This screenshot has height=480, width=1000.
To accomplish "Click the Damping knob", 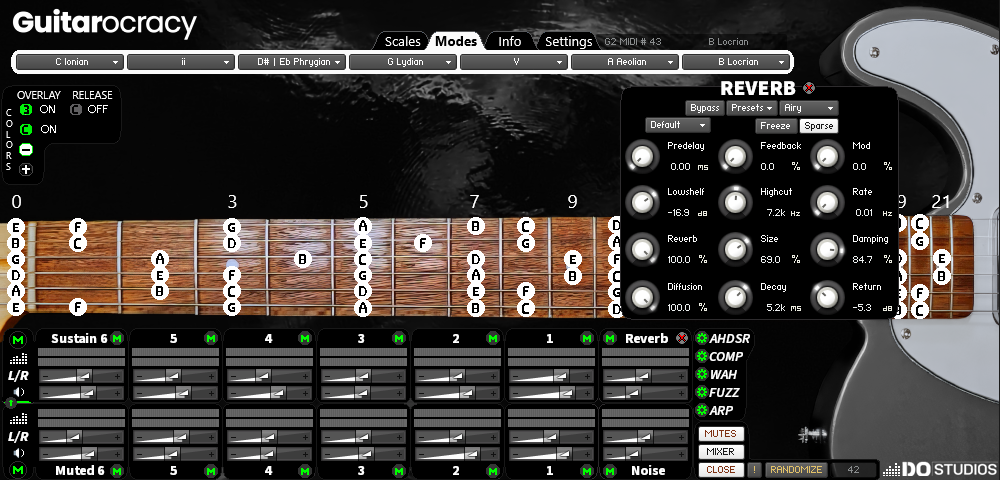I will tap(827, 249).
